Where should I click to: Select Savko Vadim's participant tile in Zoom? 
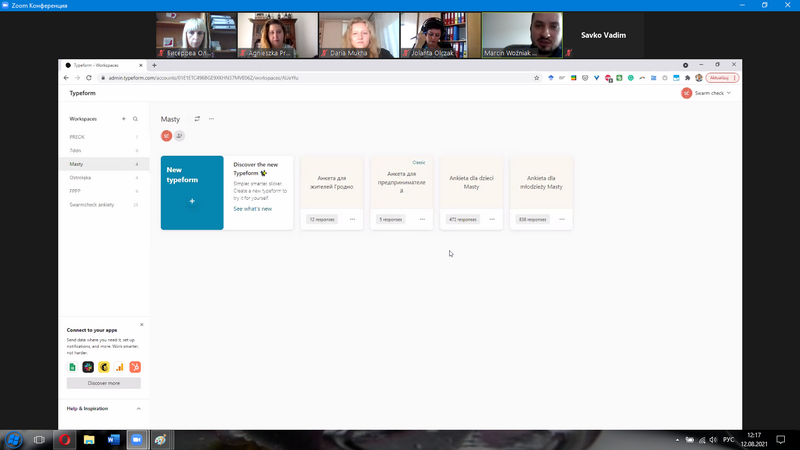(604, 35)
